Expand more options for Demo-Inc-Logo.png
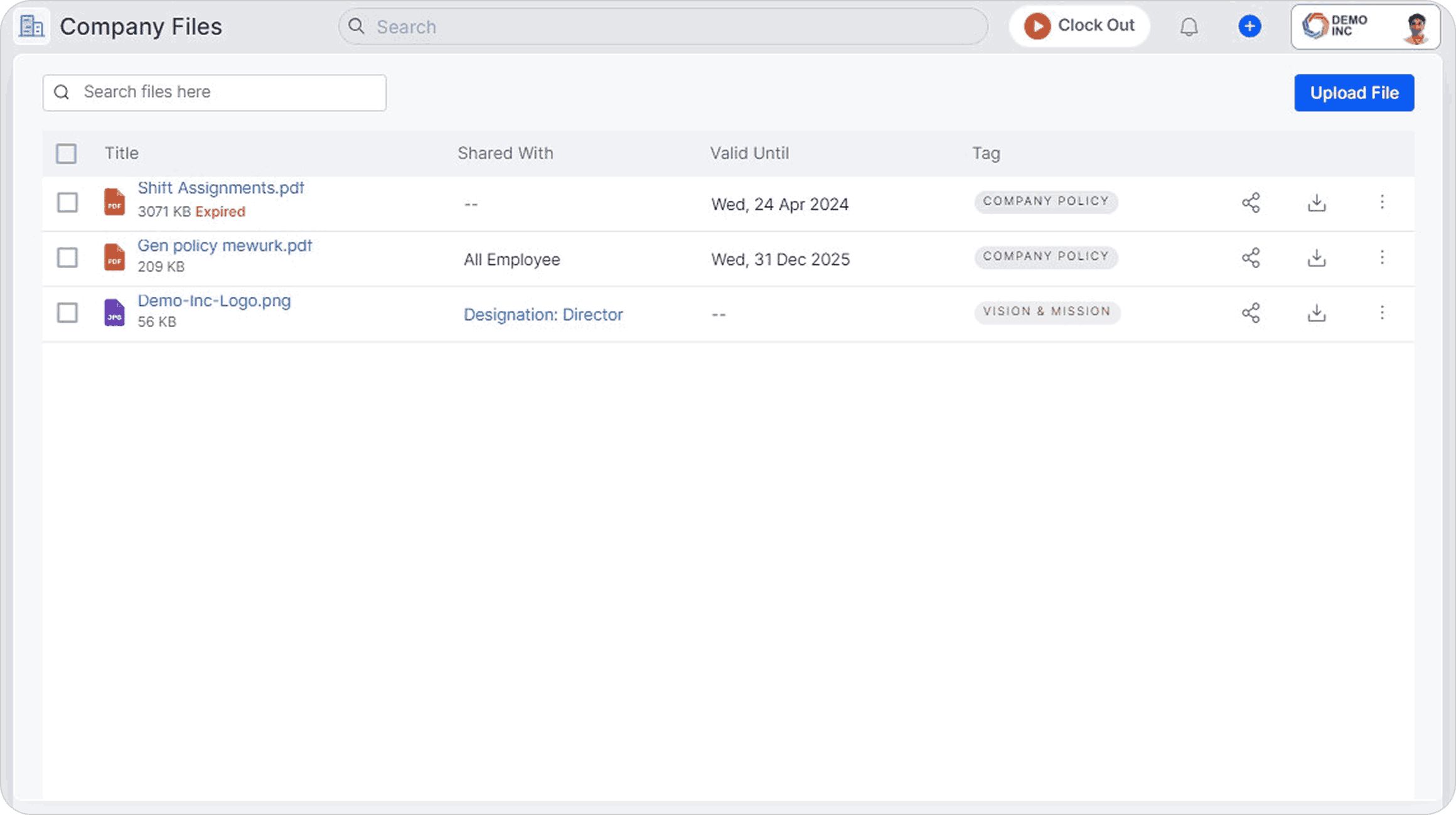 (1381, 313)
